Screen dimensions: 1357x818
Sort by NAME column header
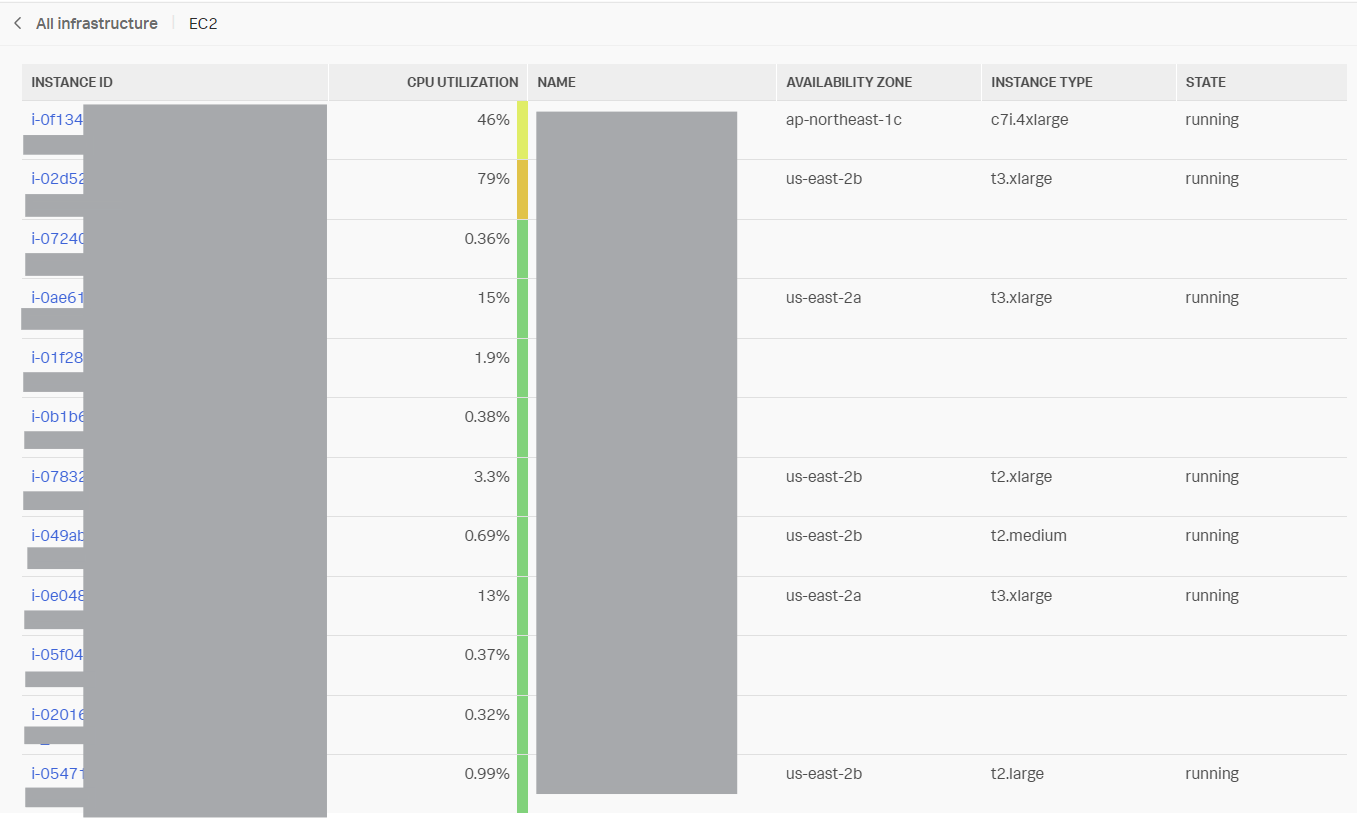556,82
